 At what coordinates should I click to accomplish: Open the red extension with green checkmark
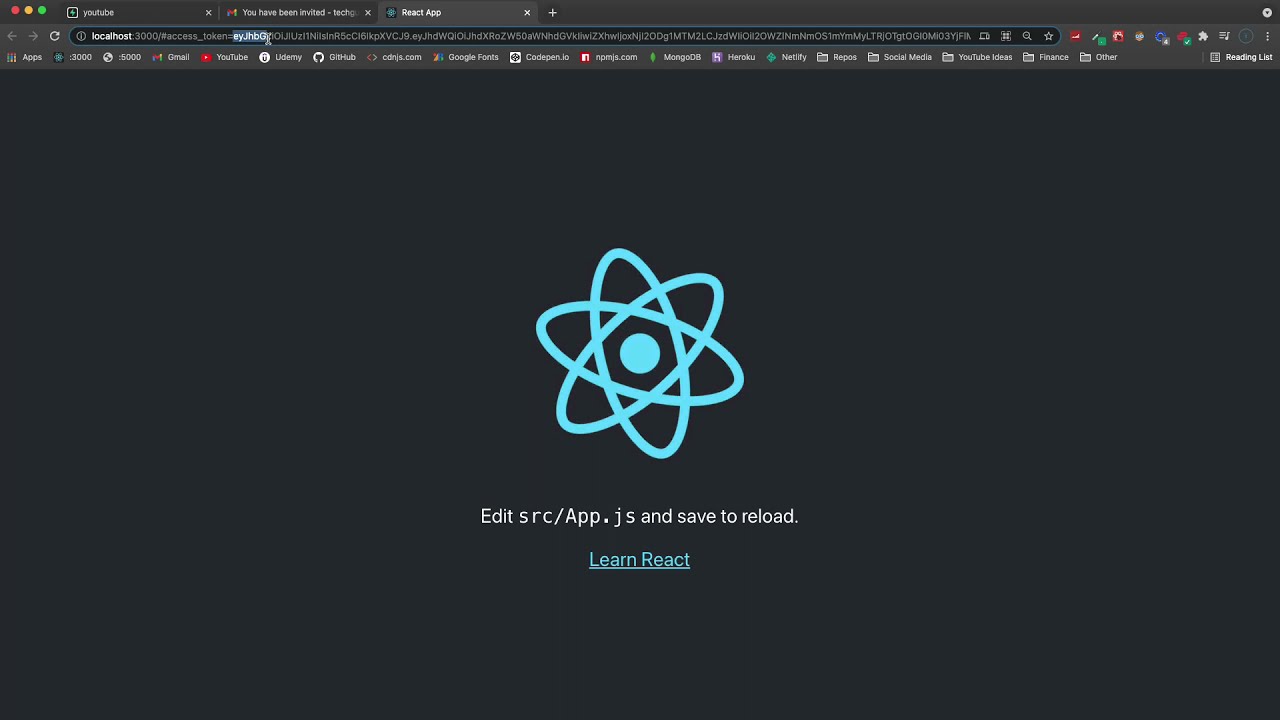[x=1183, y=37]
